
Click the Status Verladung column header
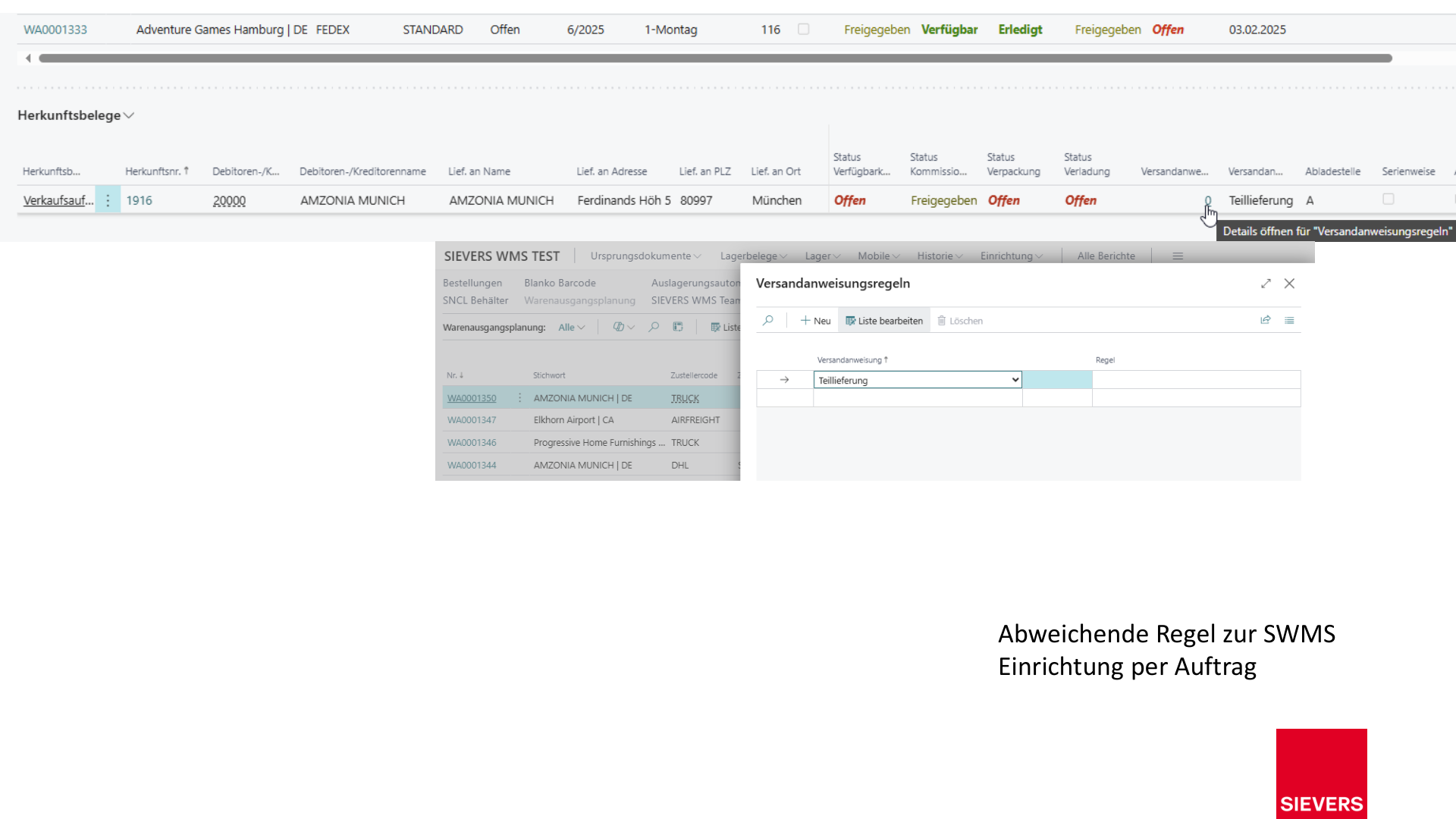[x=1087, y=164]
